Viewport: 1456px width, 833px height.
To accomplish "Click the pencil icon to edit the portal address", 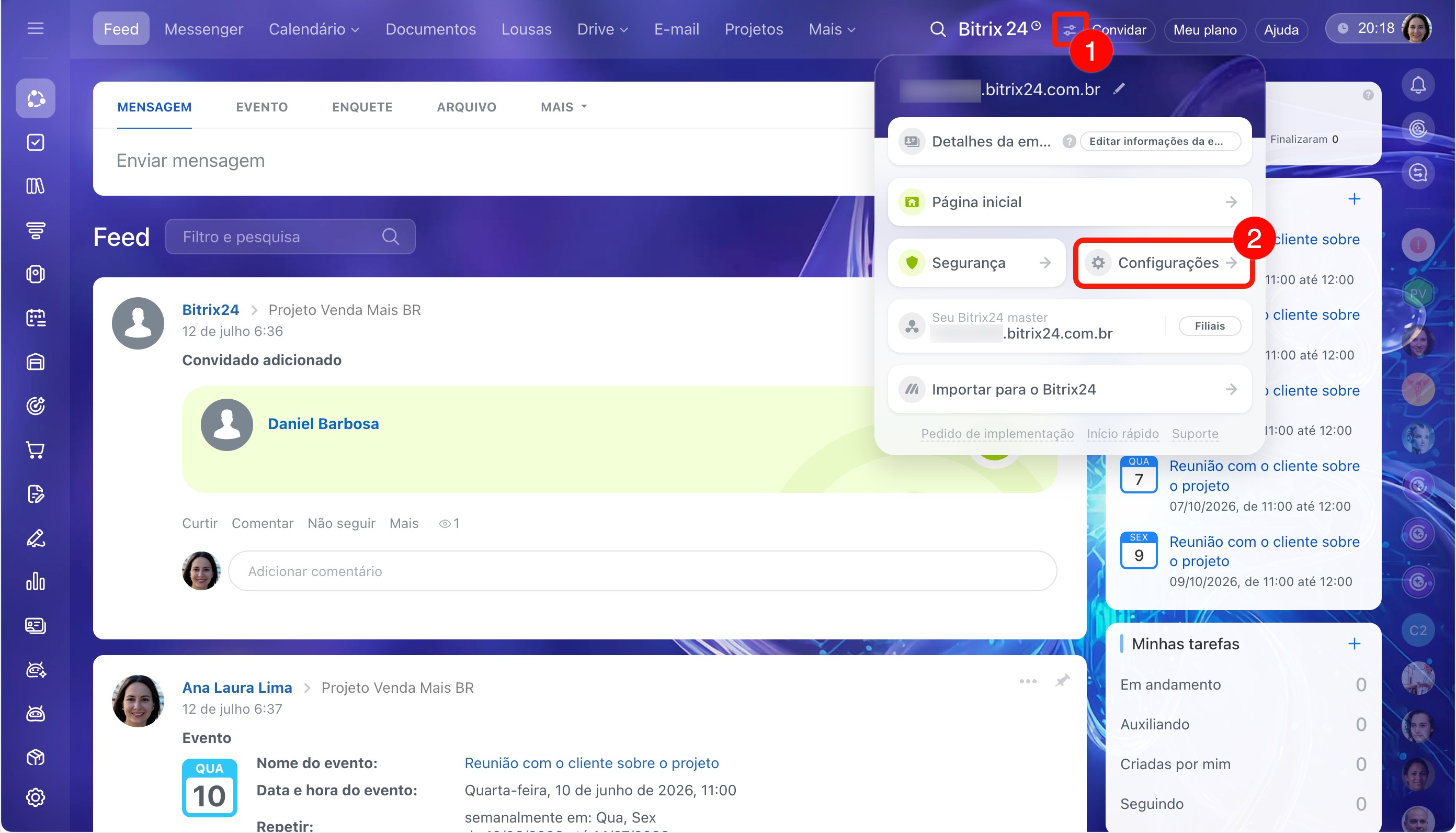I will pyautogui.click(x=1119, y=88).
